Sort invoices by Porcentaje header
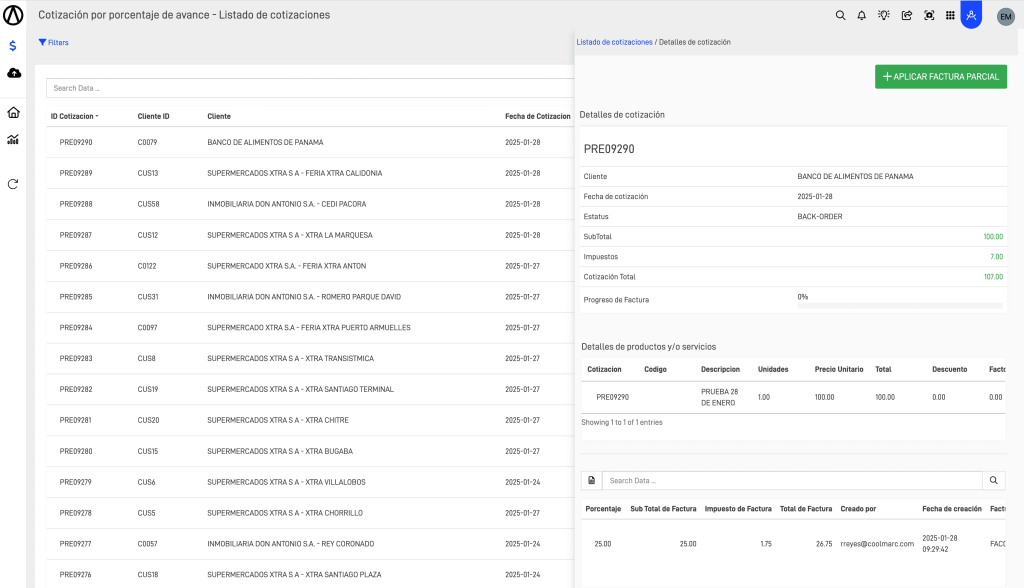 tap(603, 508)
